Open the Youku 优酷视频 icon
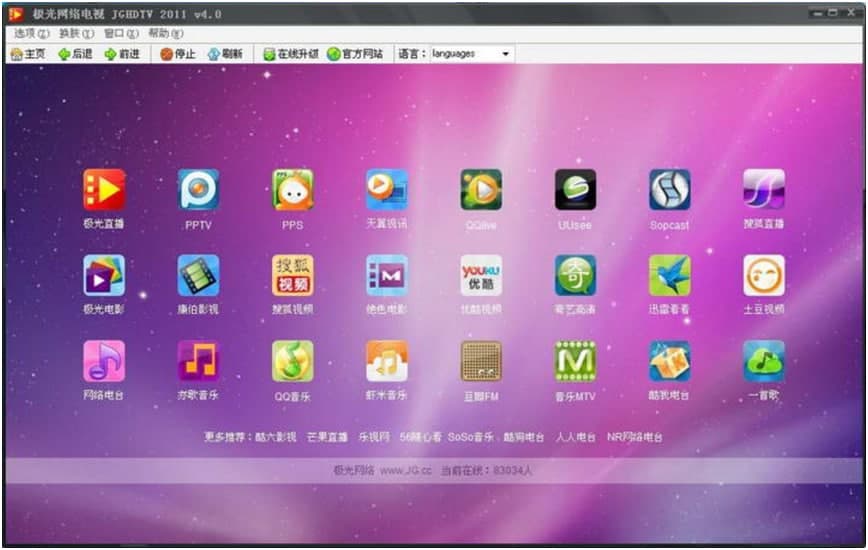This screenshot has height=550, width=868. click(481, 276)
